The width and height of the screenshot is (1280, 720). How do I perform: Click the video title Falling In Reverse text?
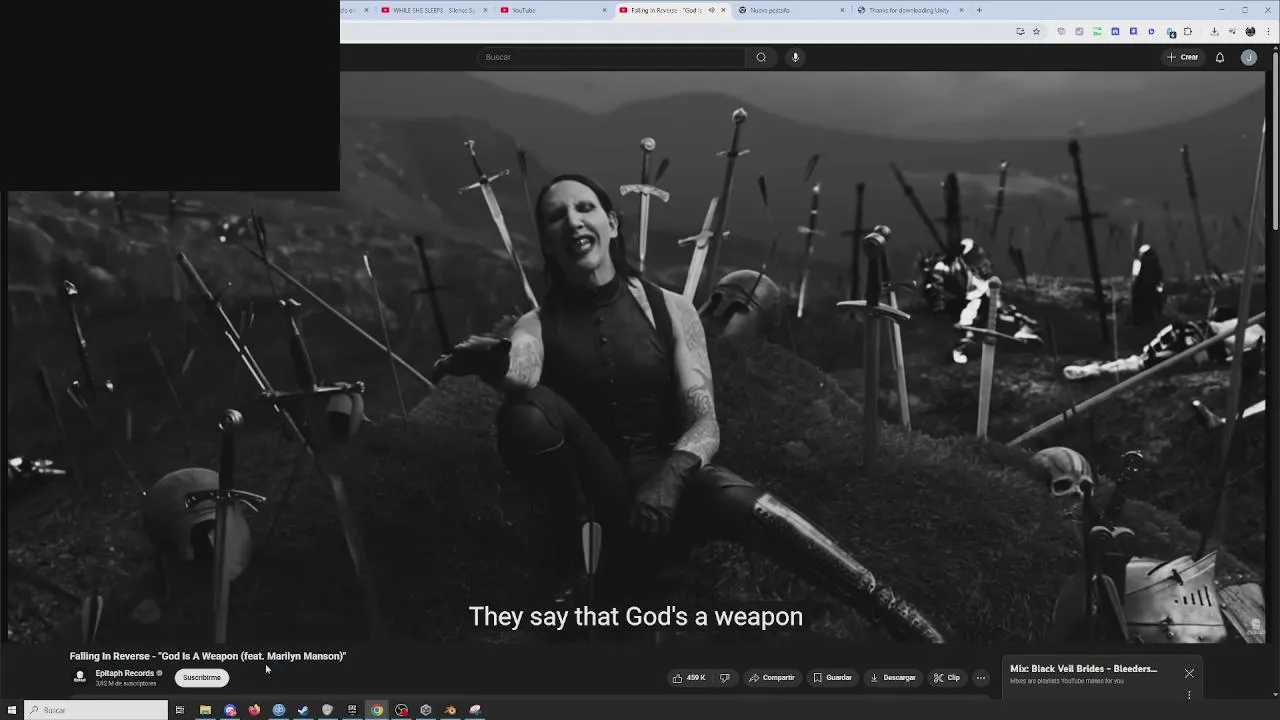click(207, 656)
